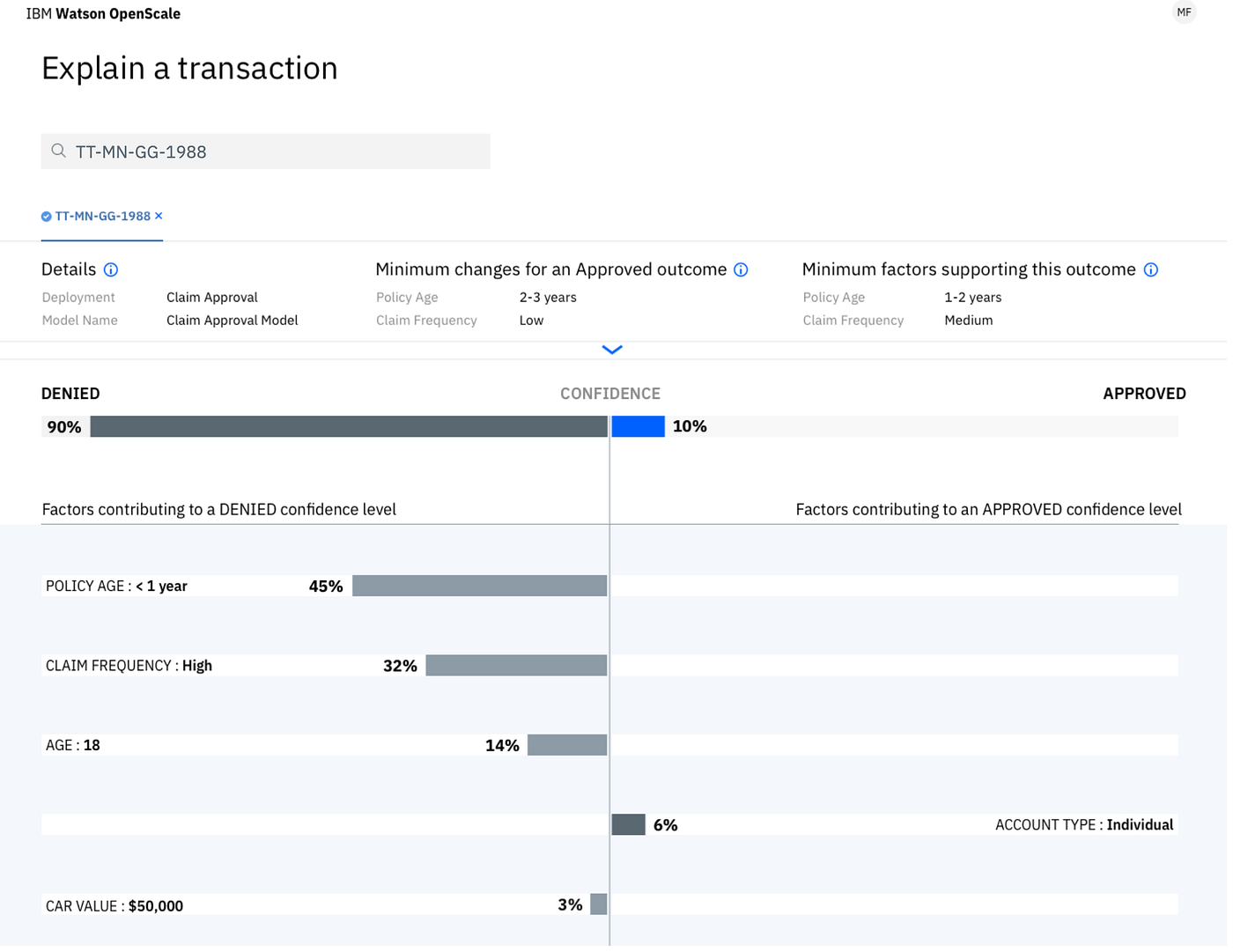Screen dimensions: 1233x952
Task: Select the active TT-MN-GG-1988 transaction tab
Action: (102, 216)
